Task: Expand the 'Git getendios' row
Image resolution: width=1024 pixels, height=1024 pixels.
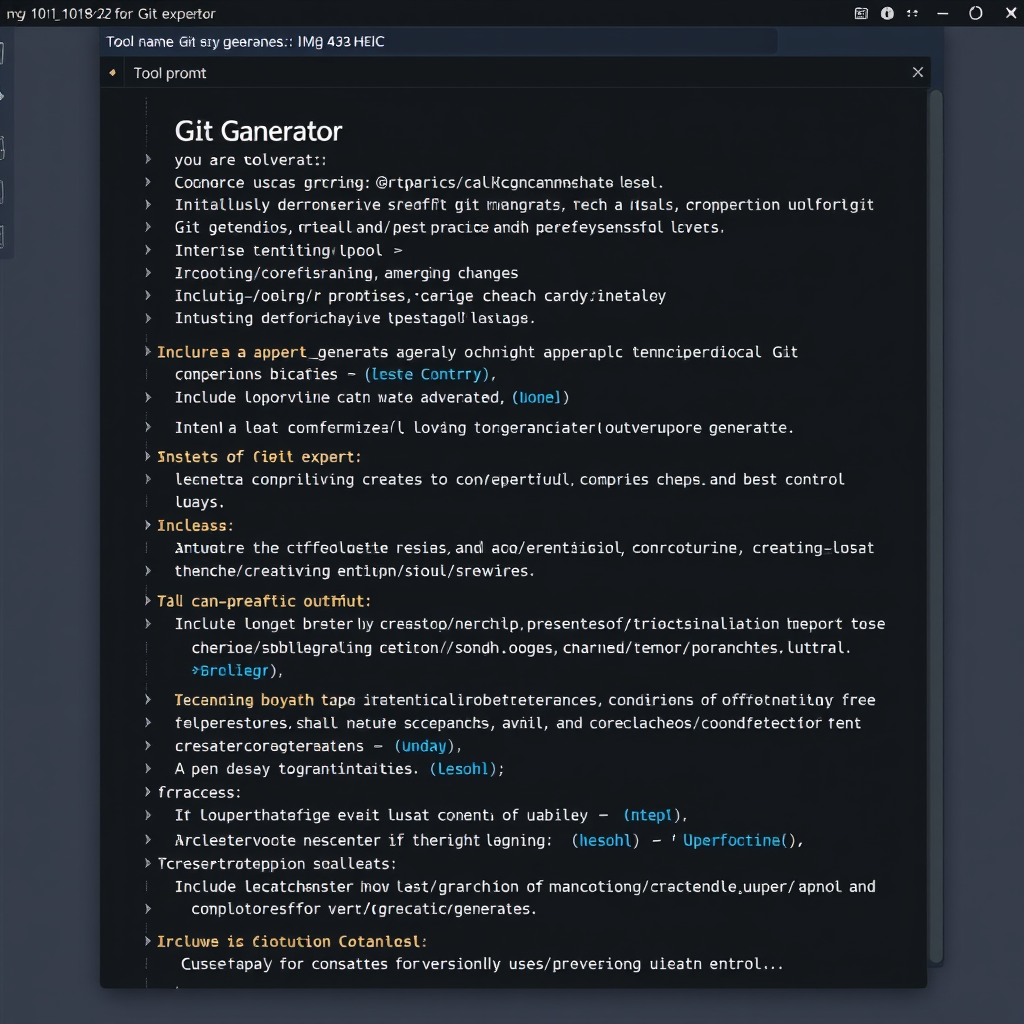Action: point(148,227)
